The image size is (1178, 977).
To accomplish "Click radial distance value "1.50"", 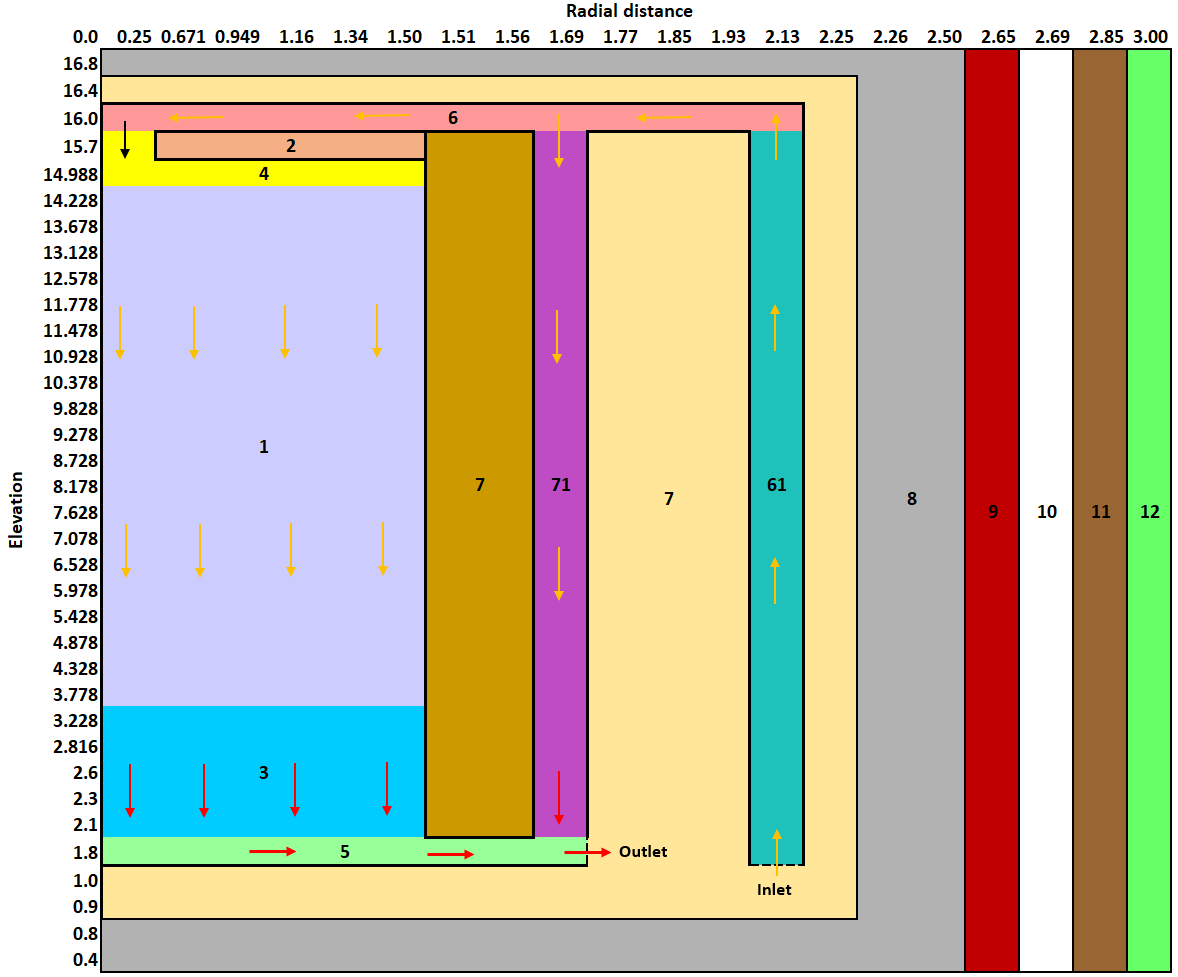I will [x=404, y=37].
